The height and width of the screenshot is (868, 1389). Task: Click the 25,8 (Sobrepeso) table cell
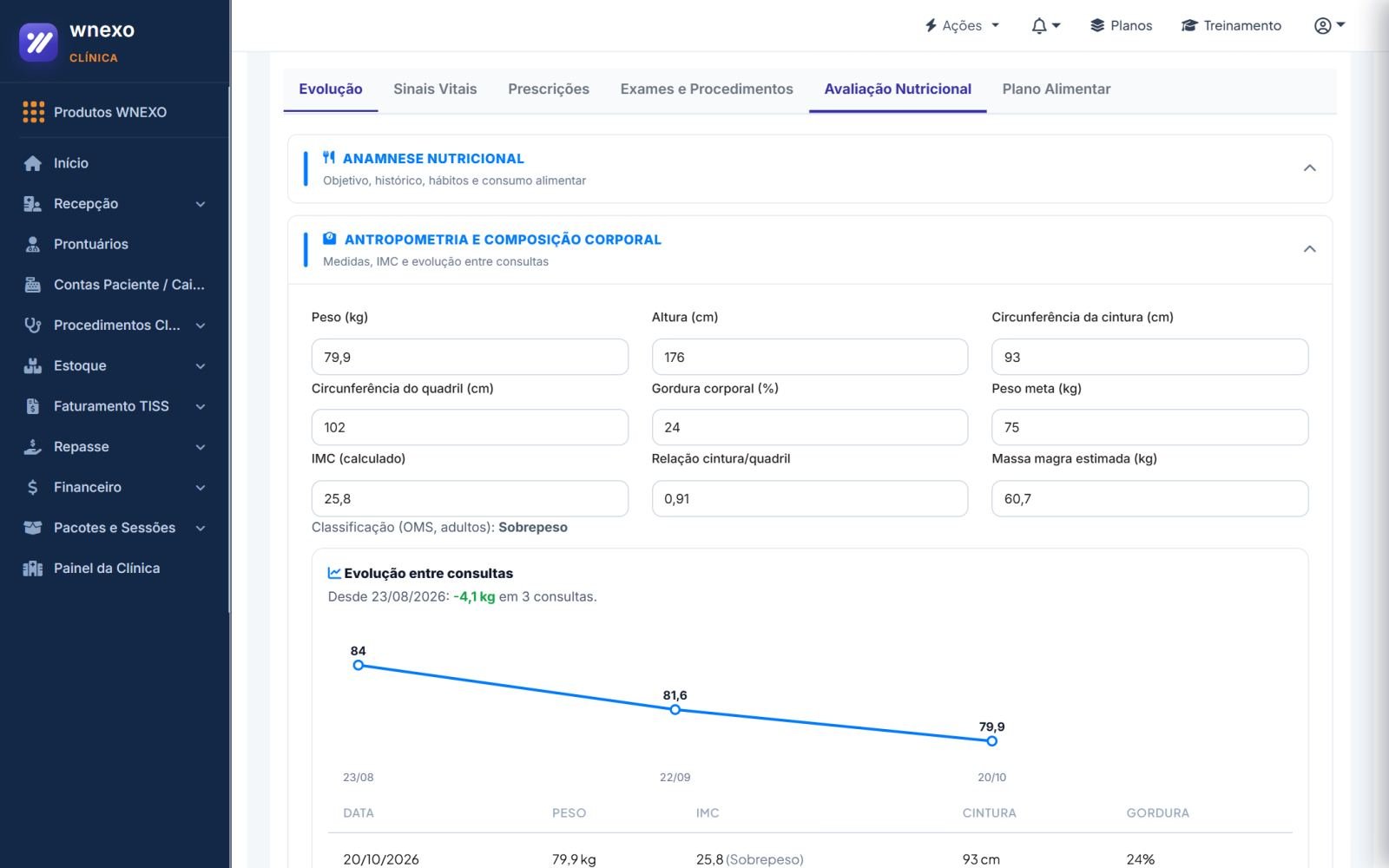(750, 859)
